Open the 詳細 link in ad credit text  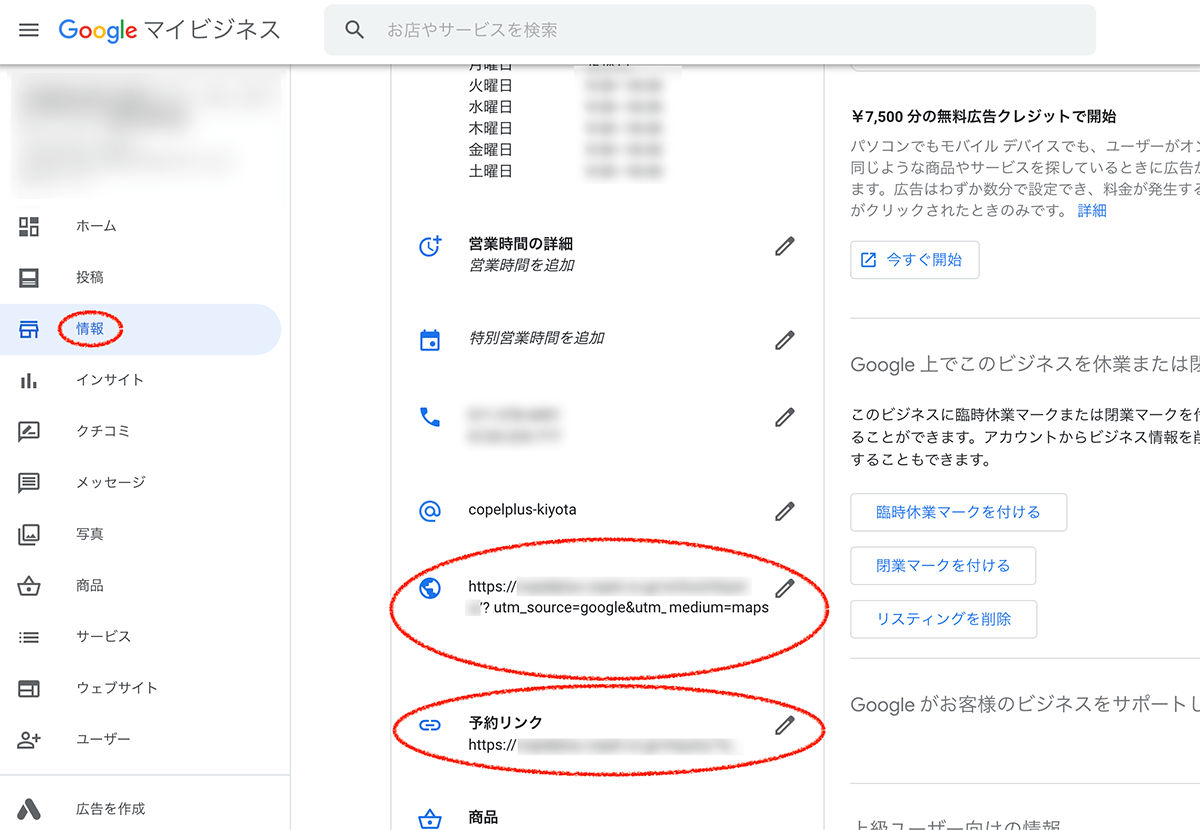coord(1092,211)
